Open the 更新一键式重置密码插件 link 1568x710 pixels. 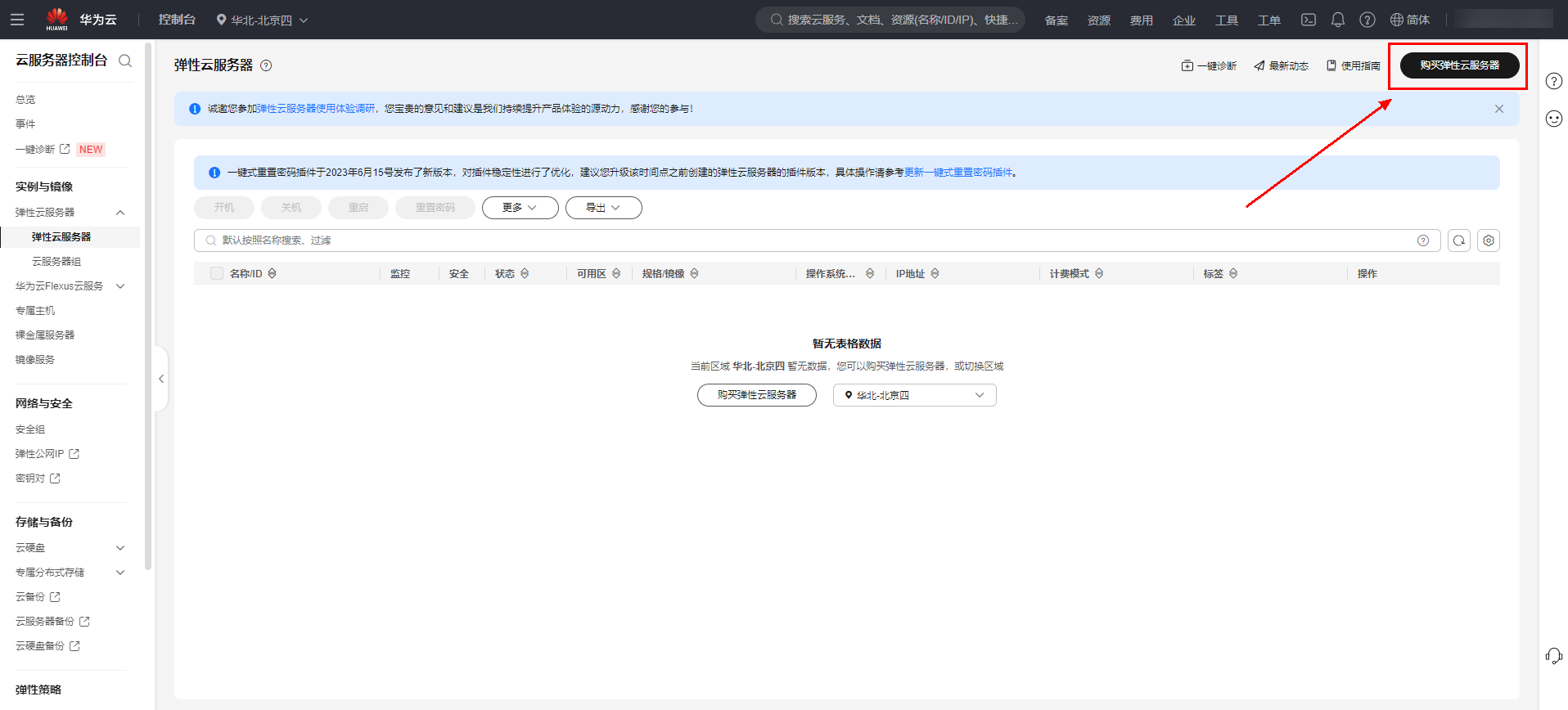pyautogui.click(x=958, y=173)
